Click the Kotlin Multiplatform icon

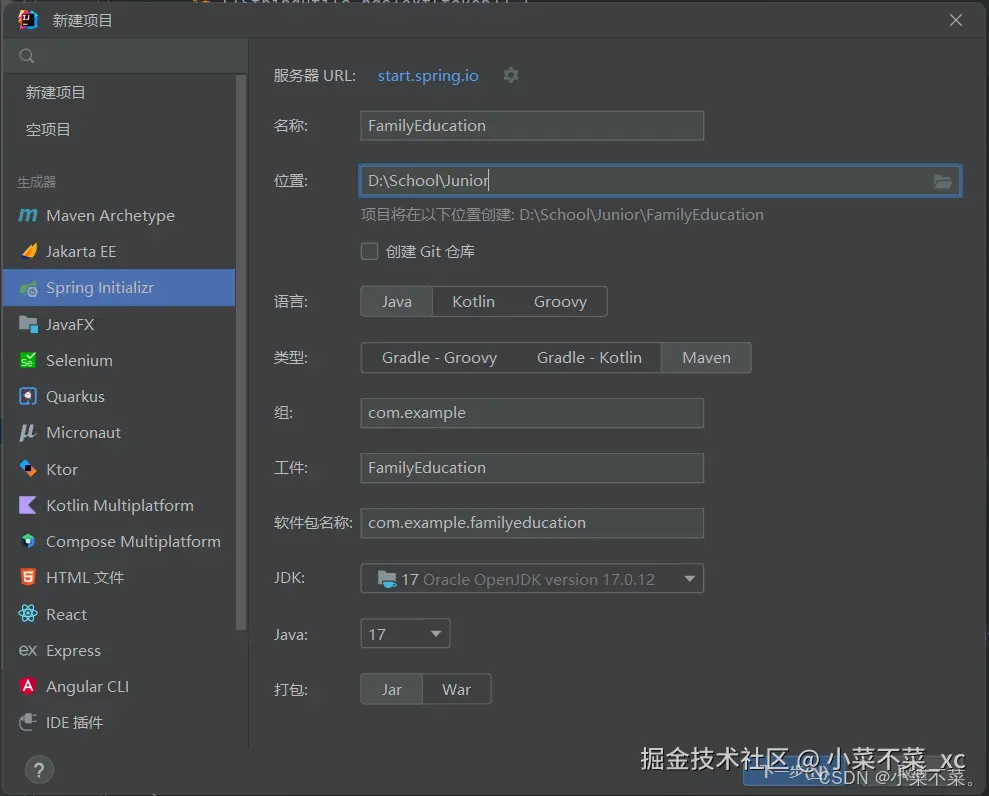[x=28, y=505]
